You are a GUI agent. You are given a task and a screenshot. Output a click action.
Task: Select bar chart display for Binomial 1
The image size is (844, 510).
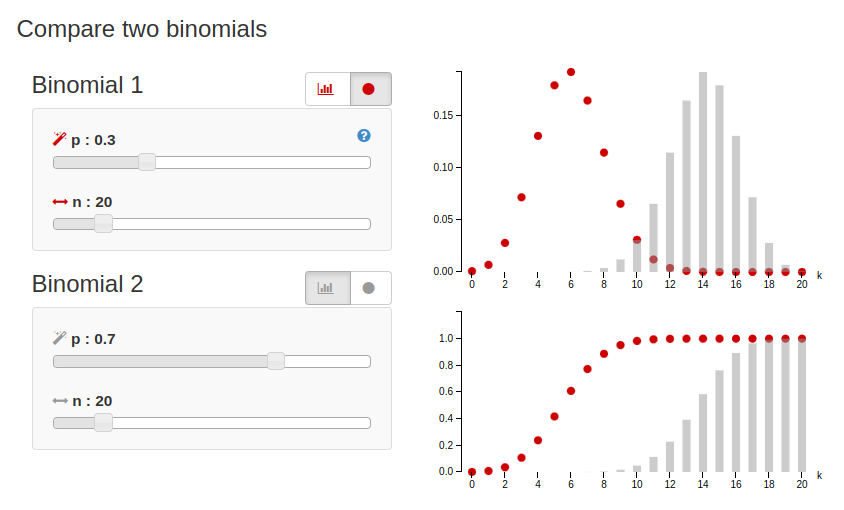pos(326,89)
